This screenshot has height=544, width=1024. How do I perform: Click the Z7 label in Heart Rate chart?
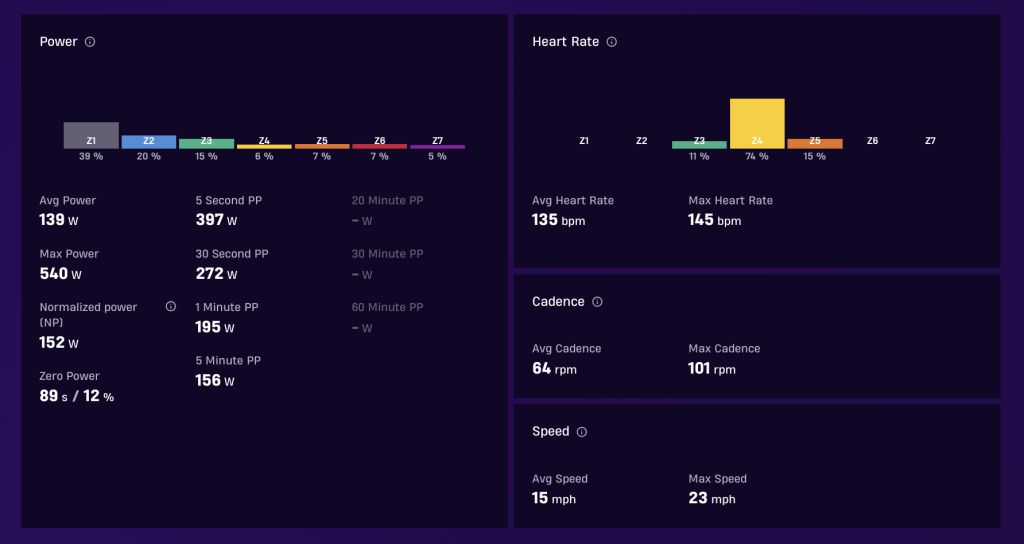coord(930,141)
